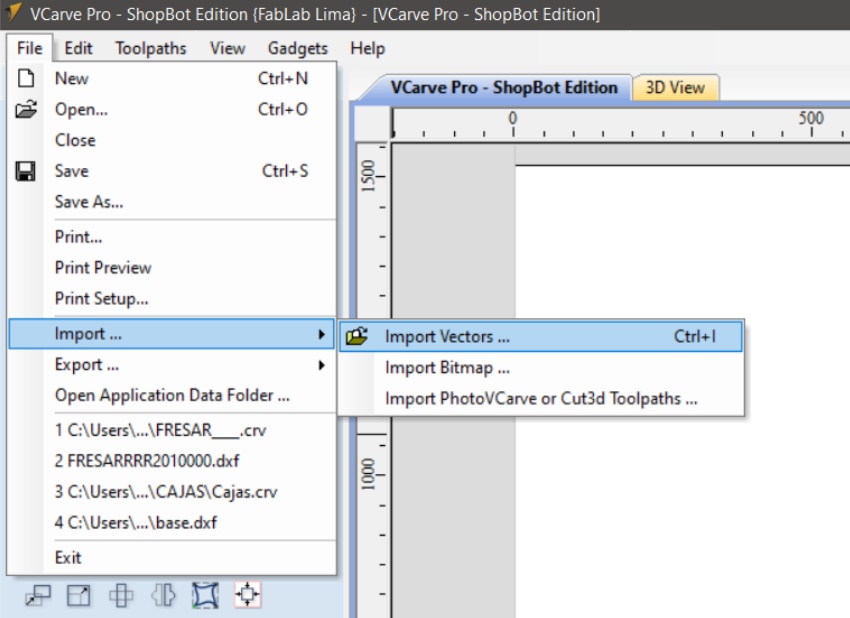
Task: Choose Save in the File menu
Action: coord(172,171)
